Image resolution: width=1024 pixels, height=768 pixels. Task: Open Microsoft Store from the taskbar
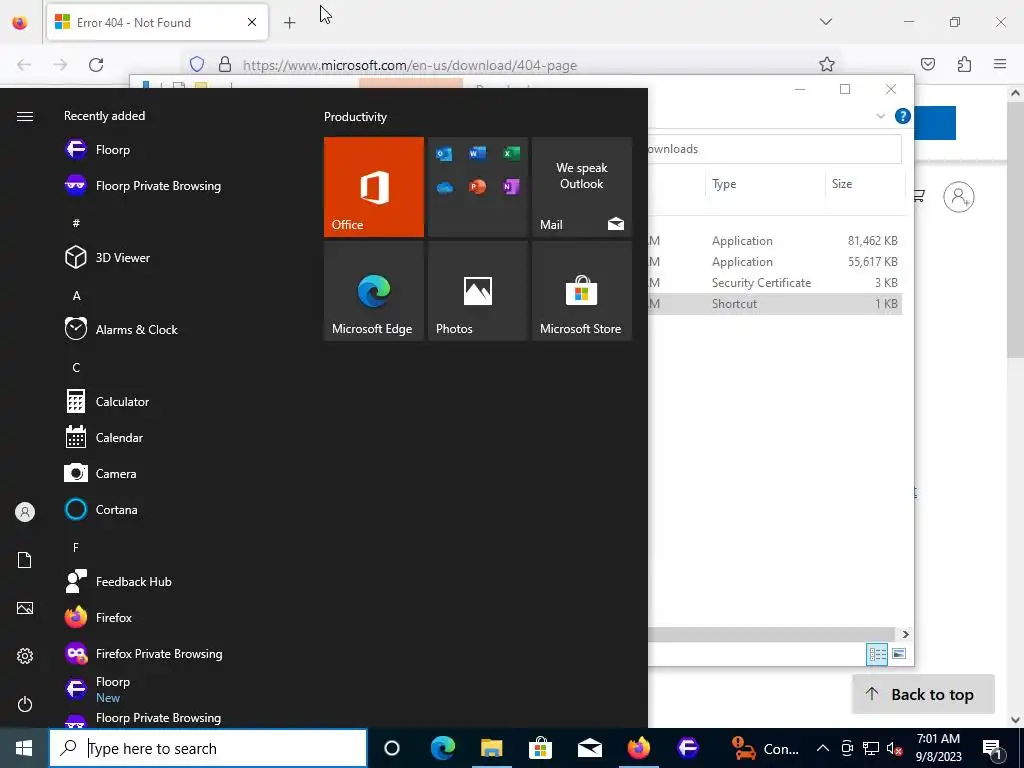[540, 748]
